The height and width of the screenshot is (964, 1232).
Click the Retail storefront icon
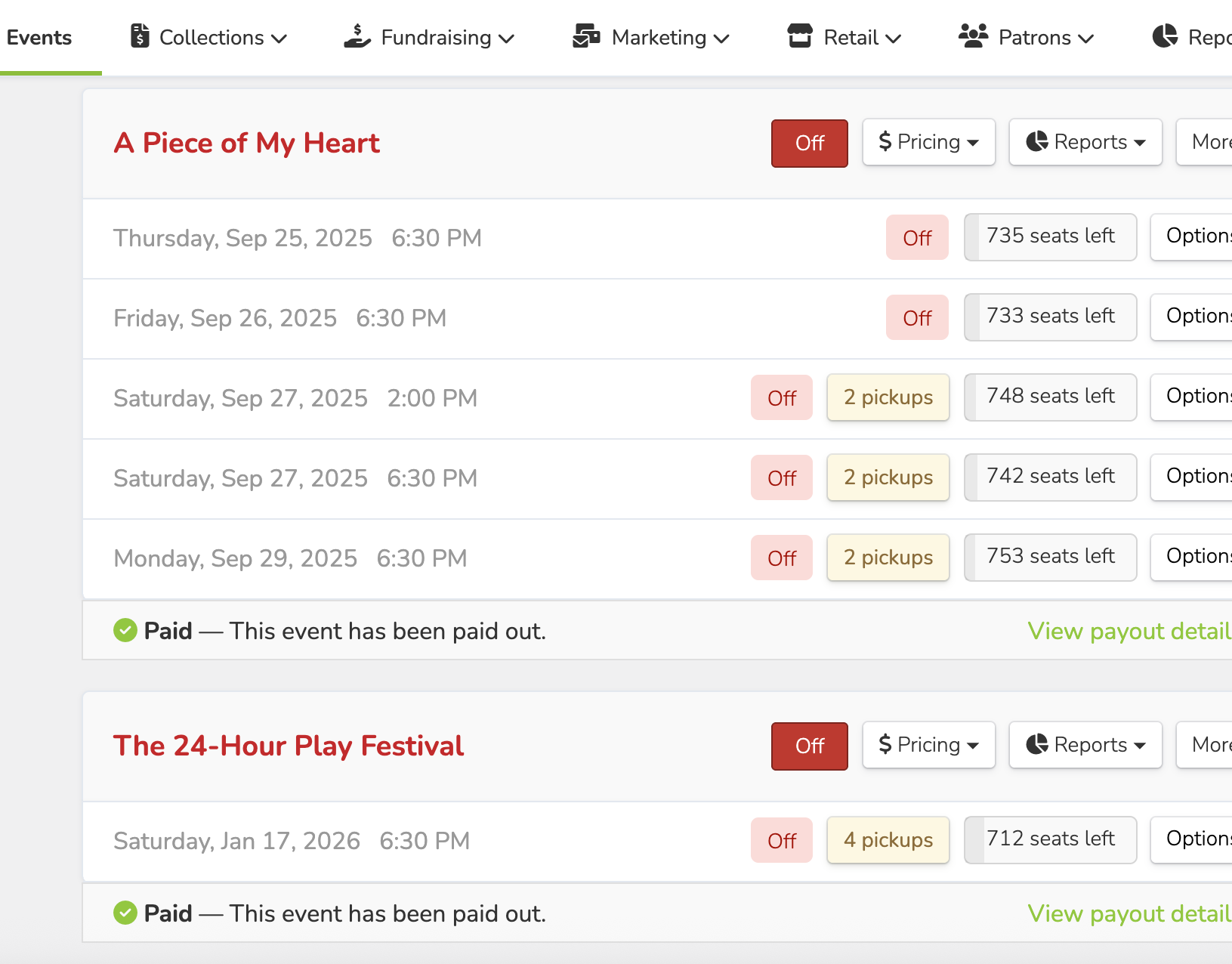click(x=800, y=36)
